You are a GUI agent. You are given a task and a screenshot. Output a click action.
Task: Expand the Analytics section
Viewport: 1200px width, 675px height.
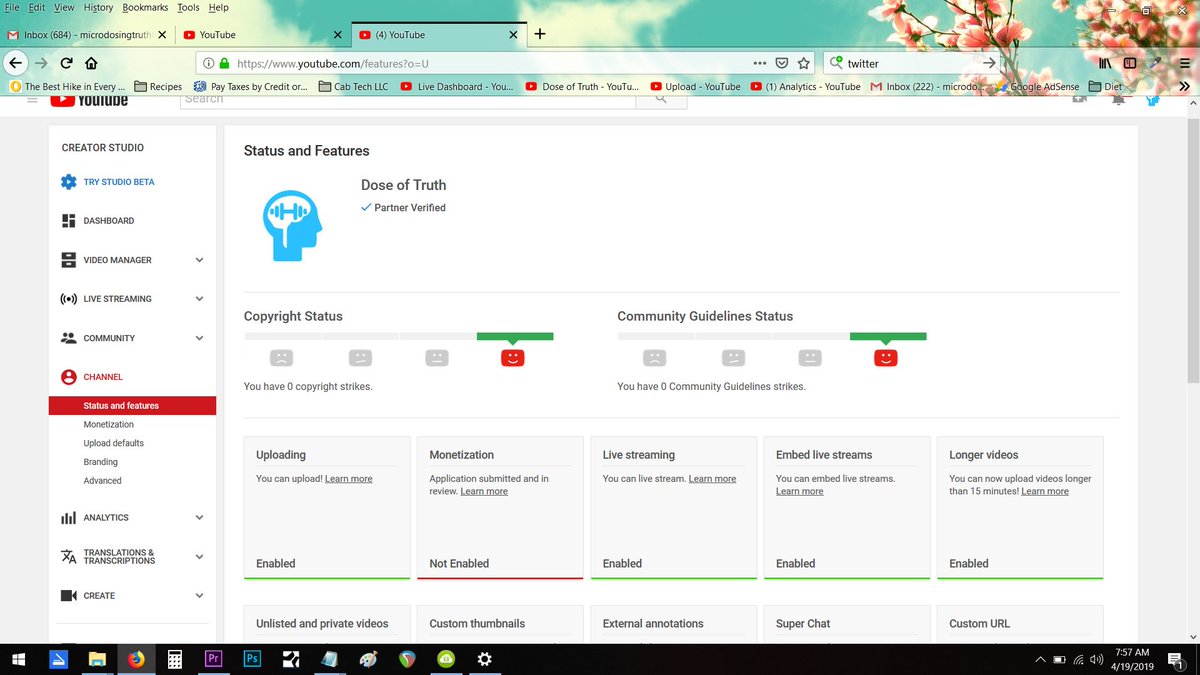[199, 518]
